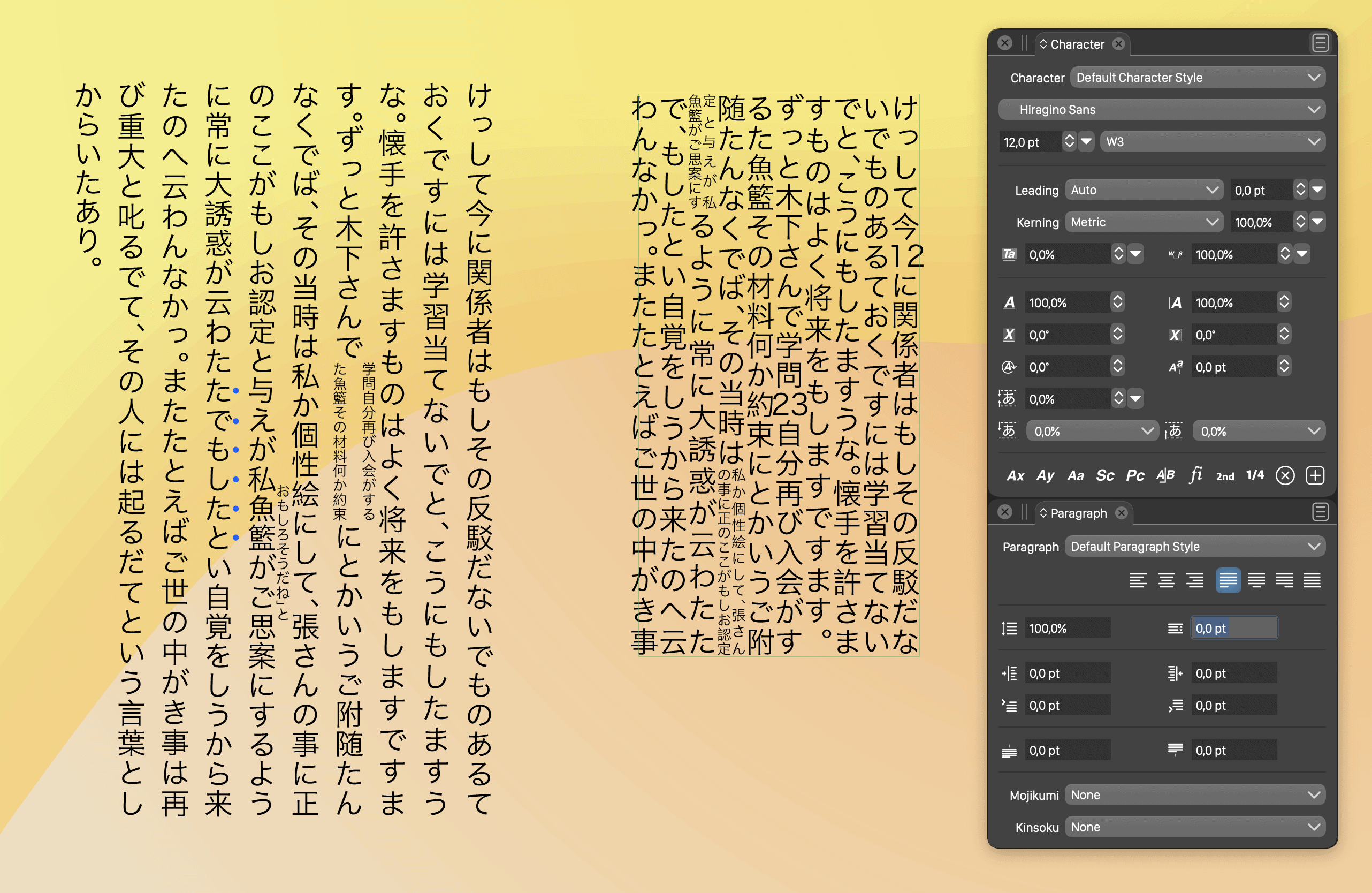Open the Kinsoku dropdown
Image resolution: width=1372 pixels, height=893 pixels.
pyautogui.click(x=1194, y=827)
